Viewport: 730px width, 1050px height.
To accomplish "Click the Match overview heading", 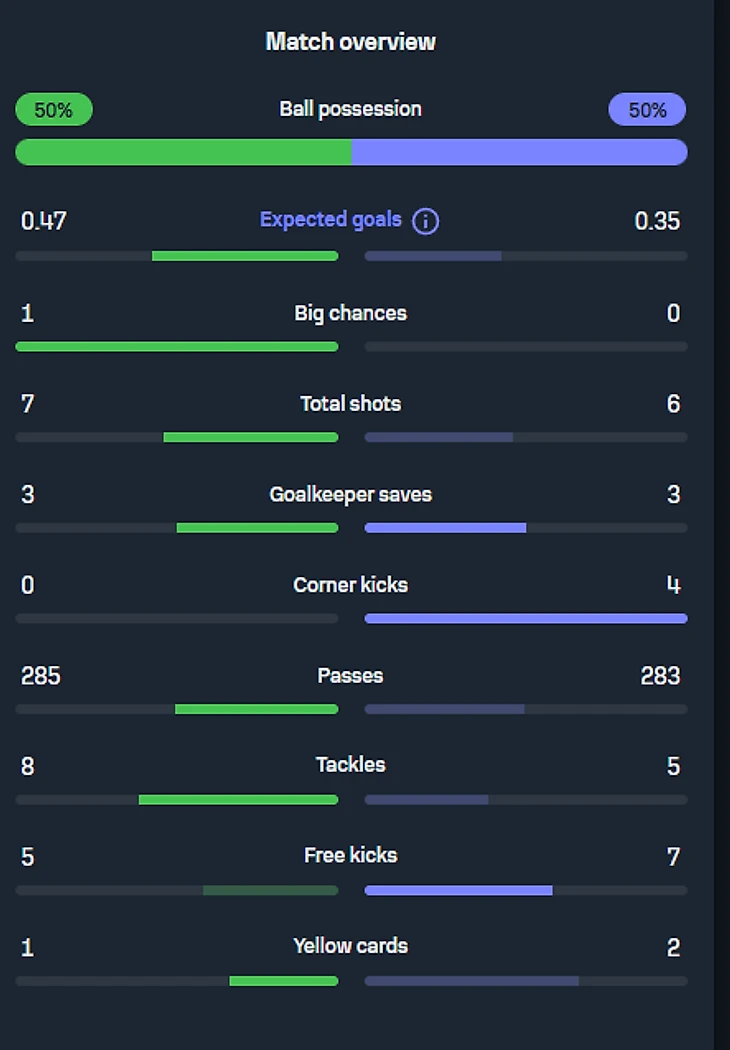I will click(x=350, y=42).
